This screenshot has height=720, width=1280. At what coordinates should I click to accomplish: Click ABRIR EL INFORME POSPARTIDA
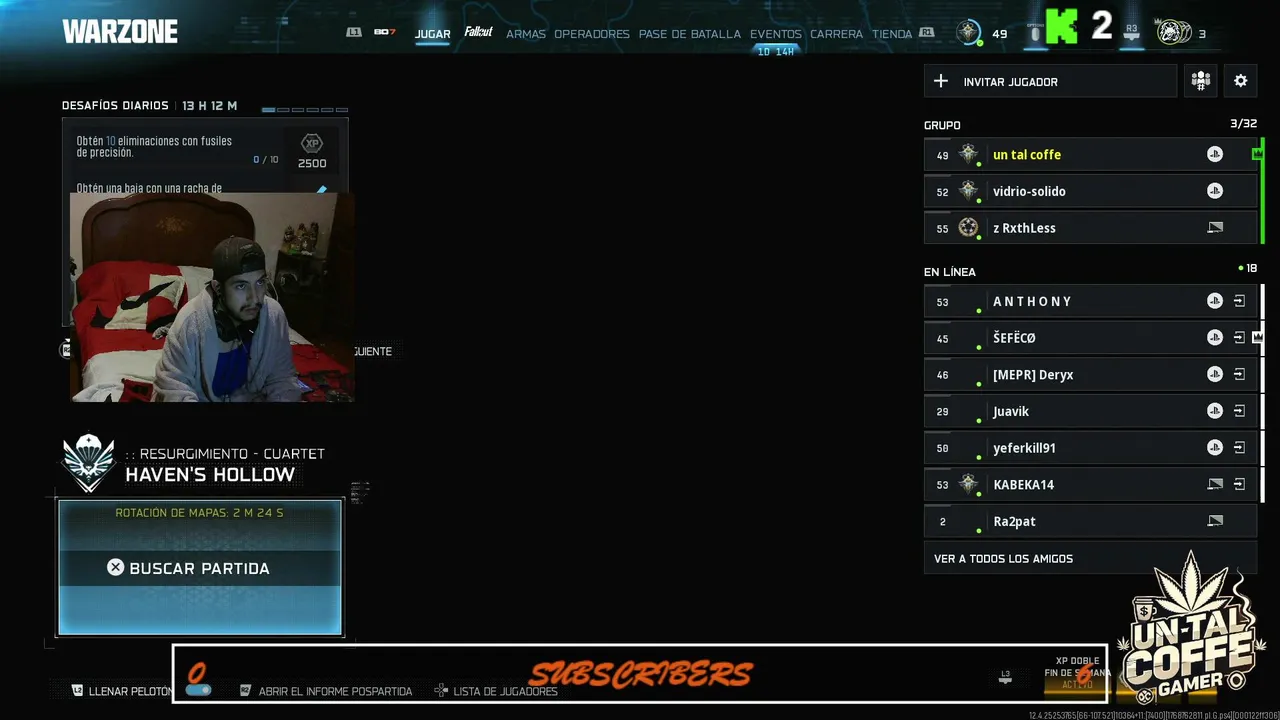point(335,692)
